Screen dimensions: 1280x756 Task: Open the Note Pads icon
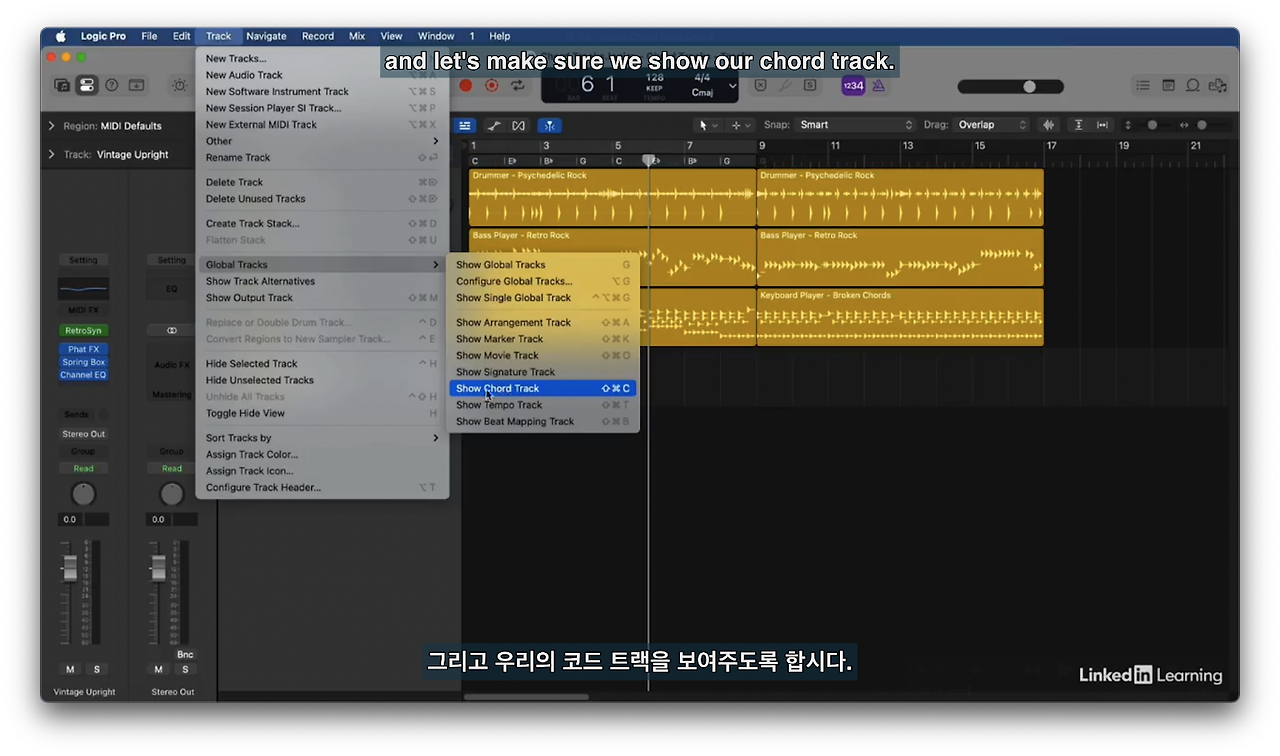click(1168, 85)
